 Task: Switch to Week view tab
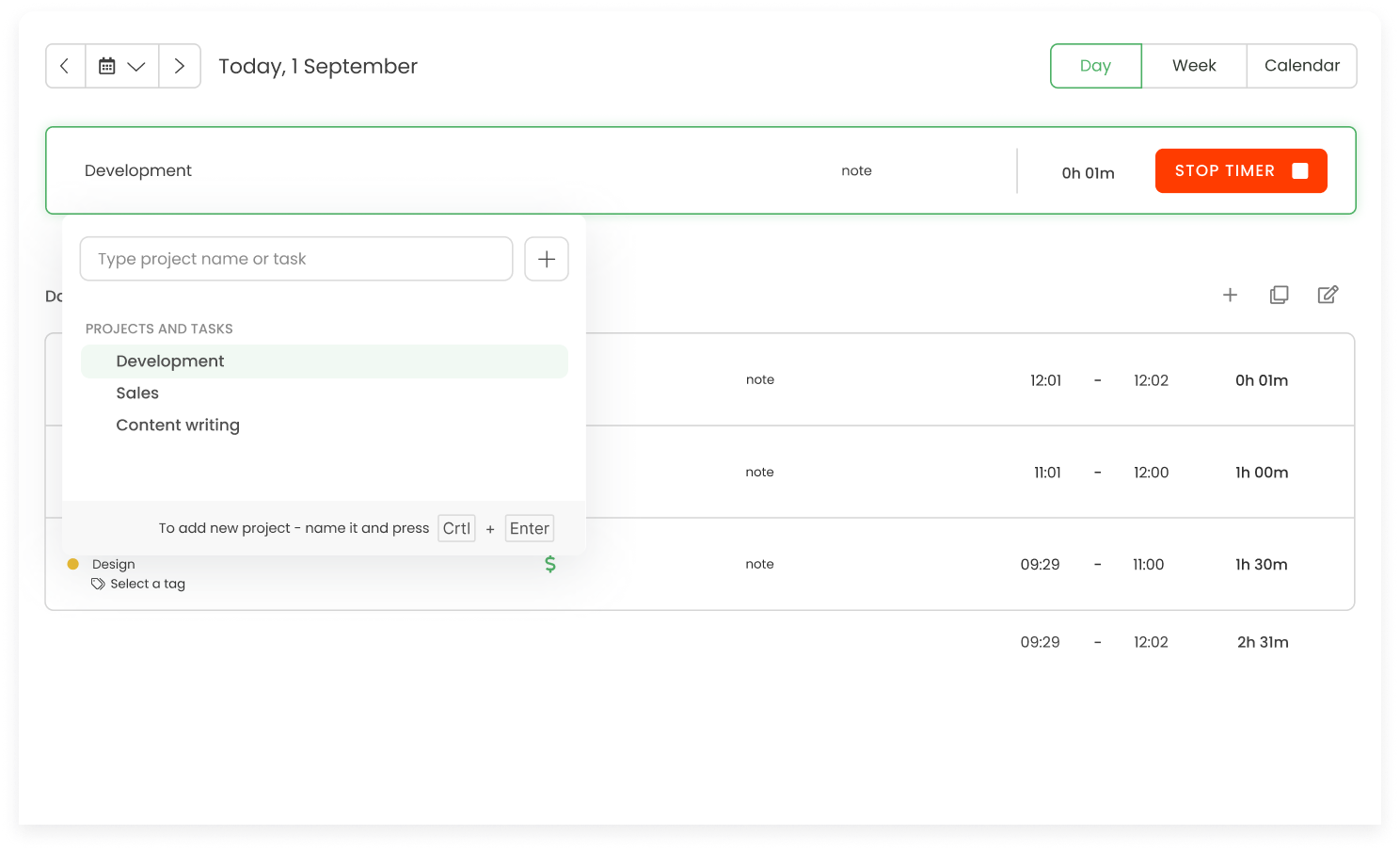[1194, 66]
